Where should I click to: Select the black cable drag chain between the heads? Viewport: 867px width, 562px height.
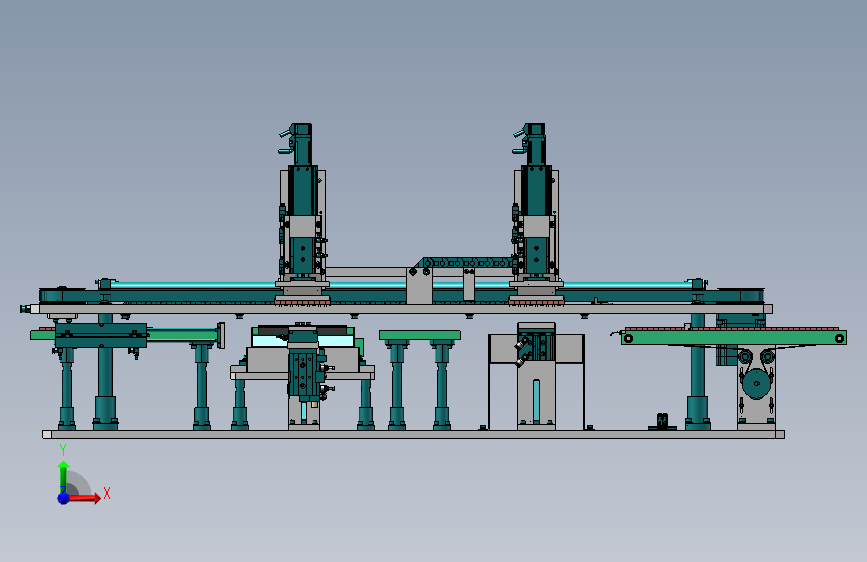(x=467, y=262)
